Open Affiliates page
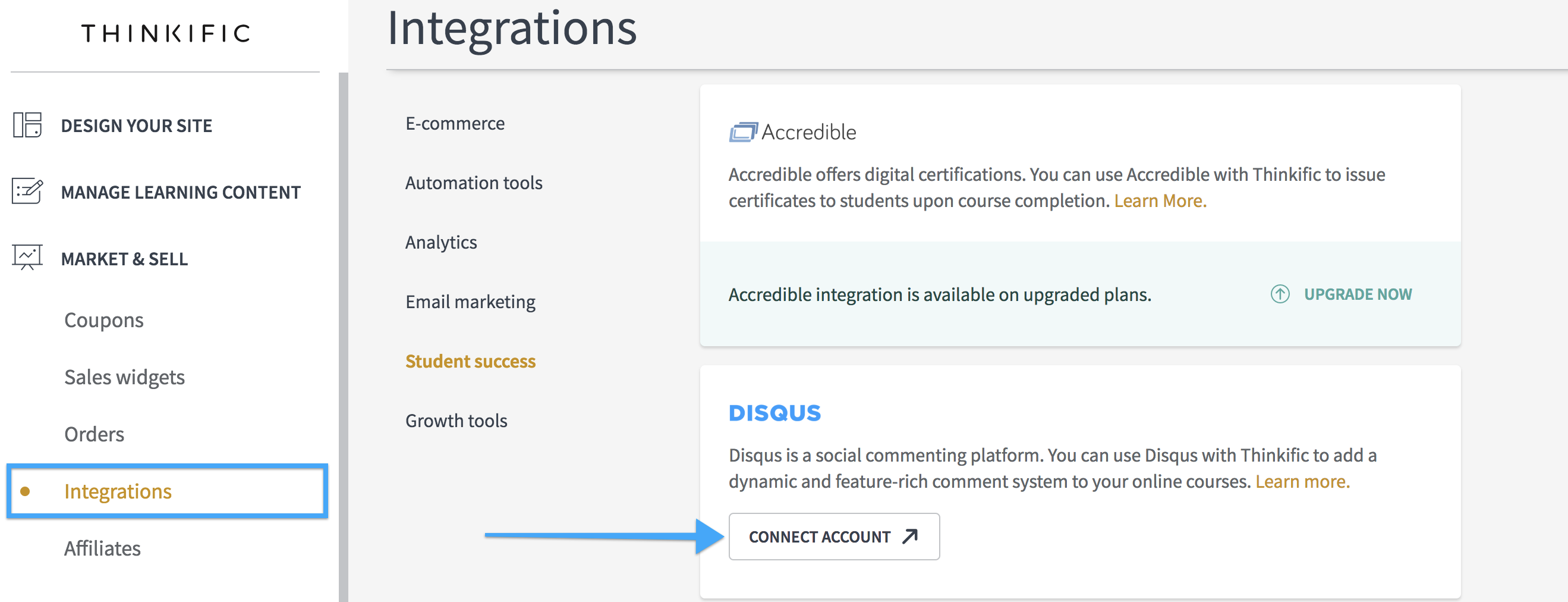The width and height of the screenshot is (1568, 602). pyautogui.click(x=102, y=548)
